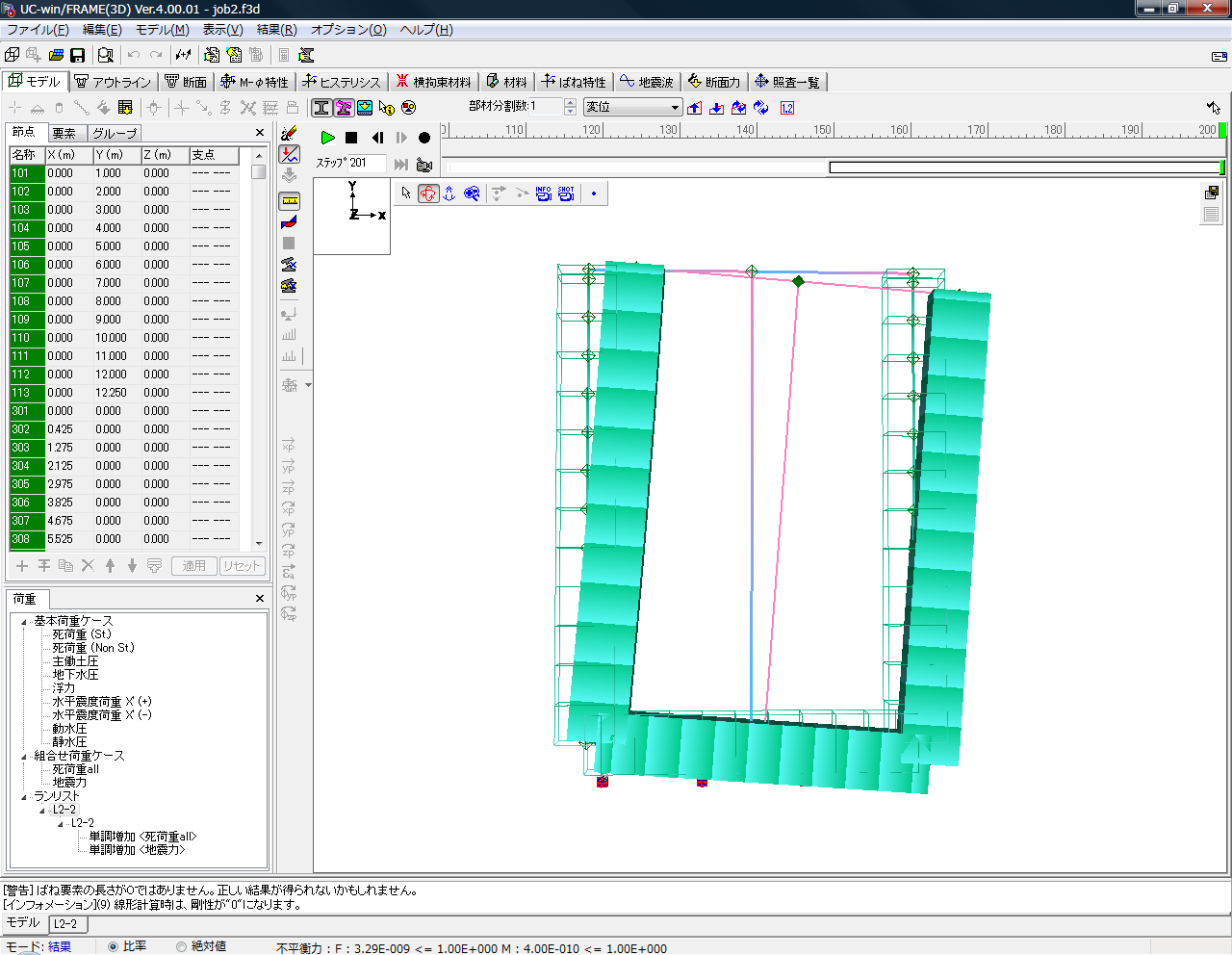Collapse the 基本荷重ケース tree node
The width and height of the screenshot is (1232, 955).
tap(24, 622)
